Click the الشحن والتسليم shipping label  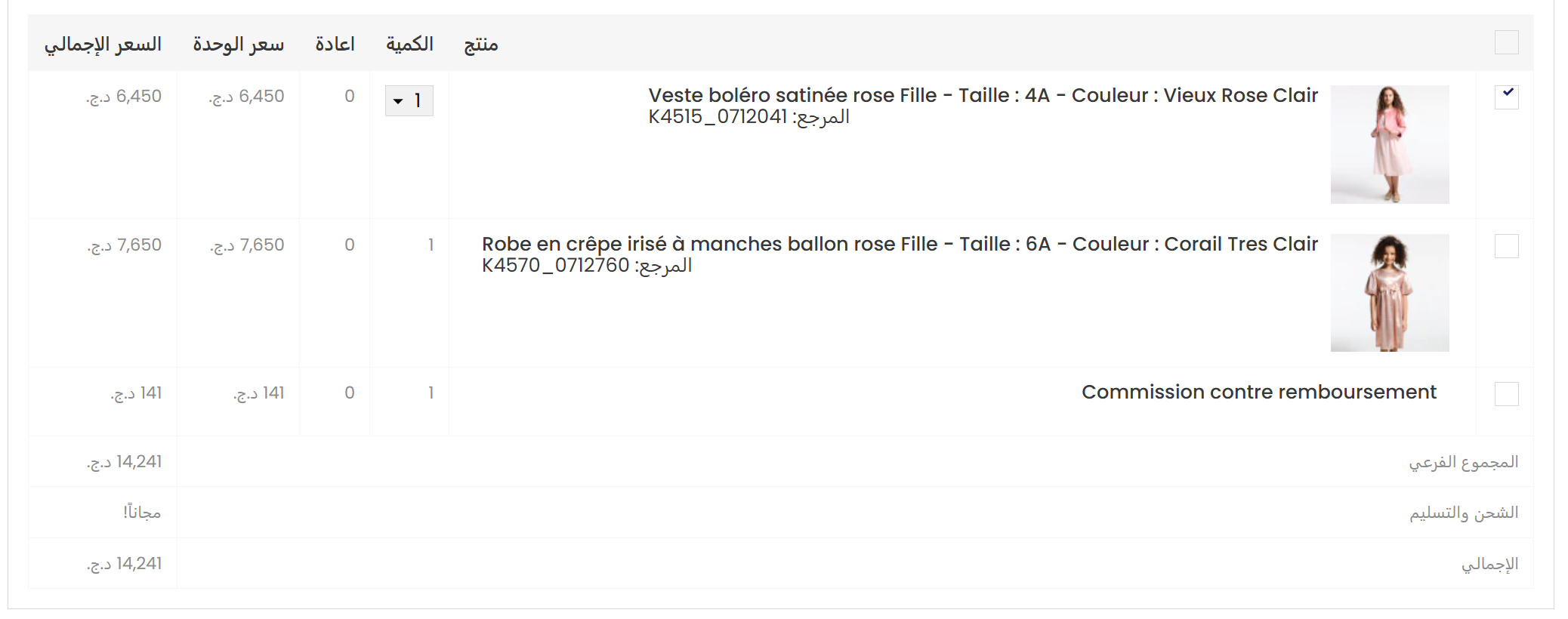pyautogui.click(x=1463, y=513)
